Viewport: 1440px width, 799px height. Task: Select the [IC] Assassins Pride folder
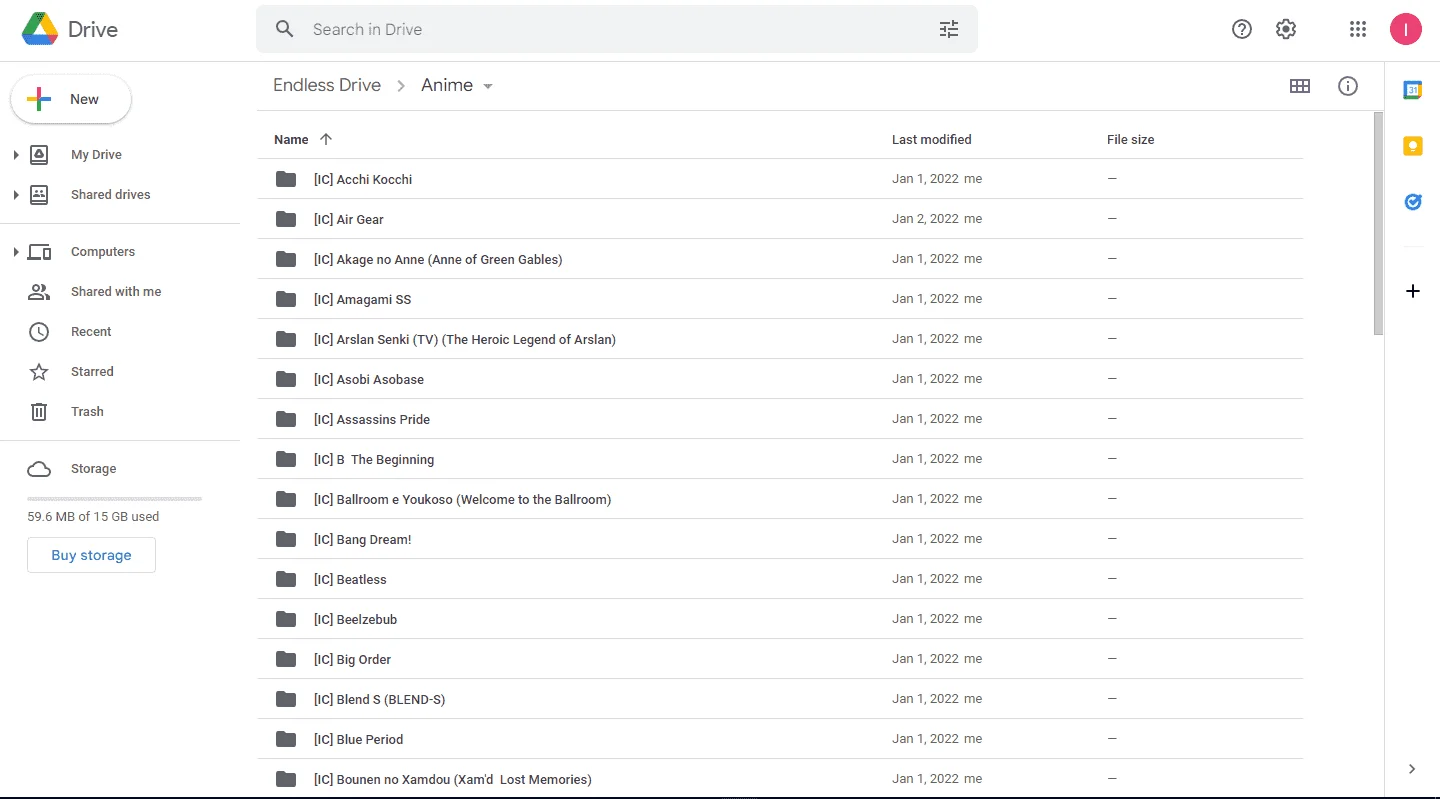(x=780, y=419)
